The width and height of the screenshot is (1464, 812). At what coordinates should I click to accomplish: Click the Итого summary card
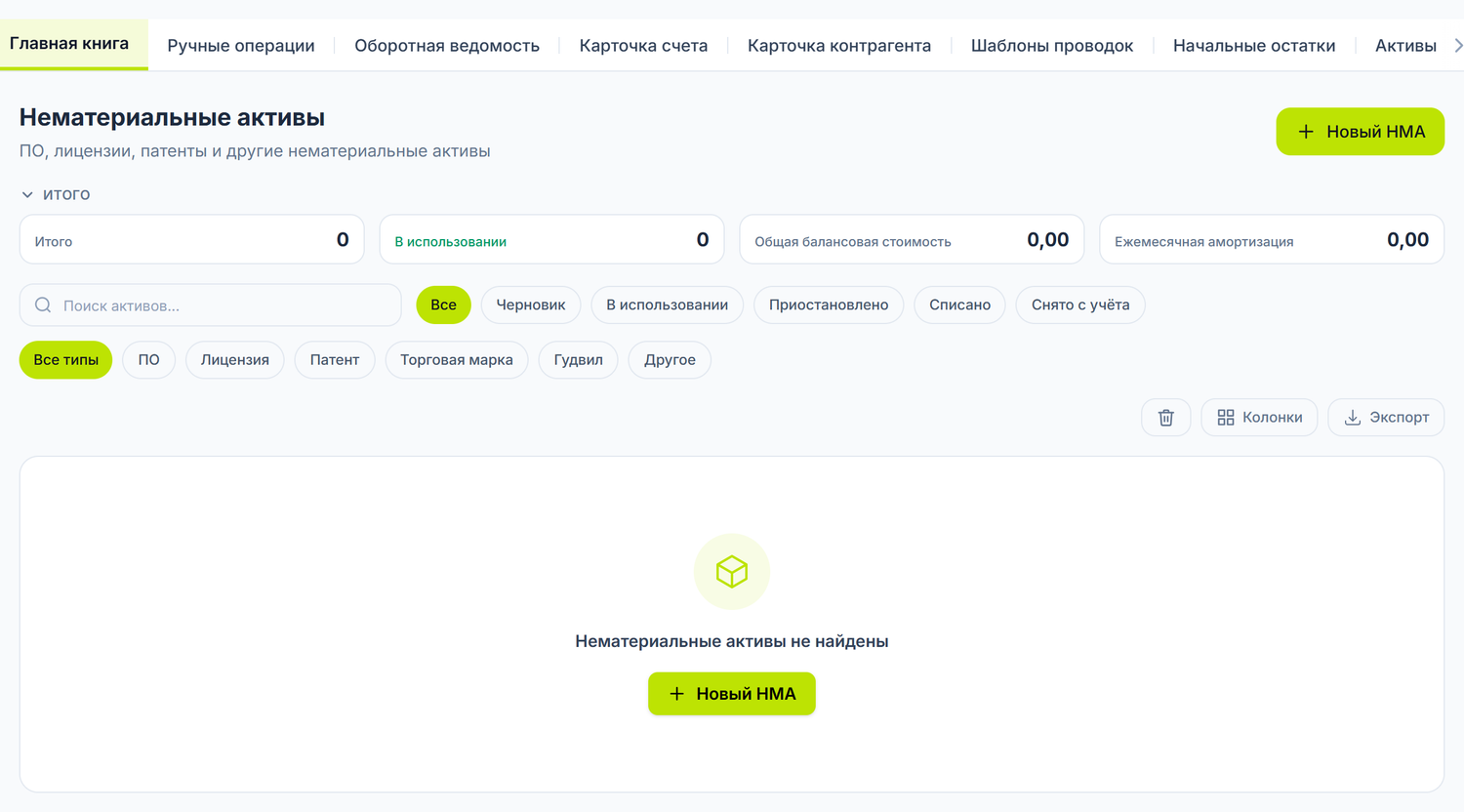pyautogui.click(x=192, y=240)
